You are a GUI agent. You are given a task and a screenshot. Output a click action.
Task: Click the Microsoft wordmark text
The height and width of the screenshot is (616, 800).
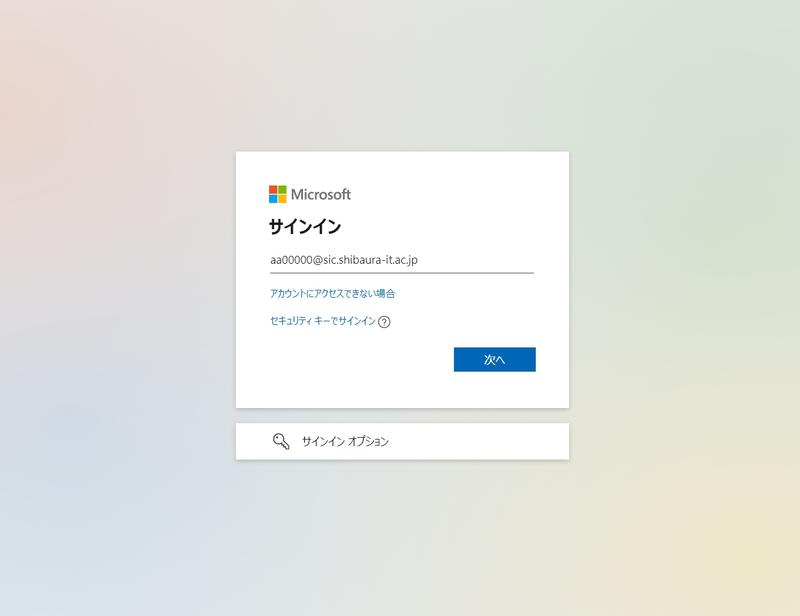coord(321,194)
